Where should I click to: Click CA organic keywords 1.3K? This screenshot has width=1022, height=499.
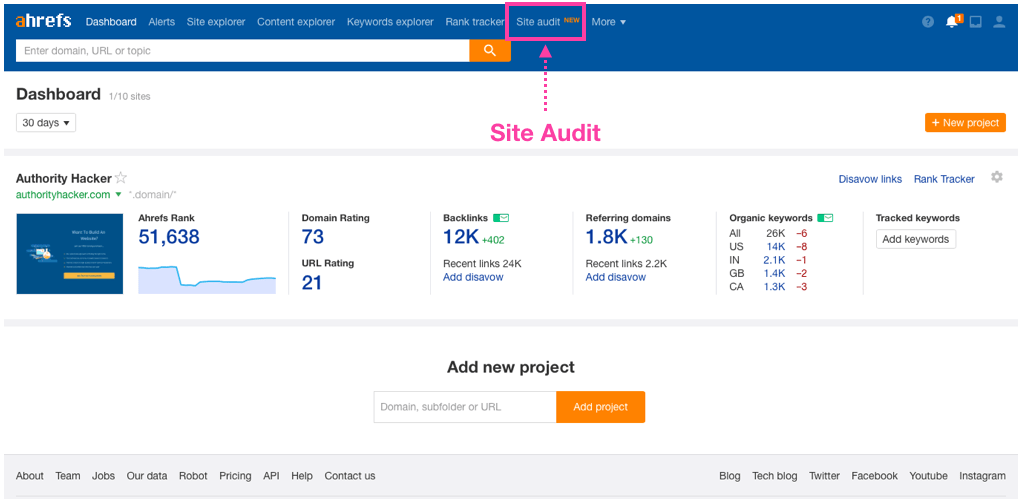click(x=774, y=287)
